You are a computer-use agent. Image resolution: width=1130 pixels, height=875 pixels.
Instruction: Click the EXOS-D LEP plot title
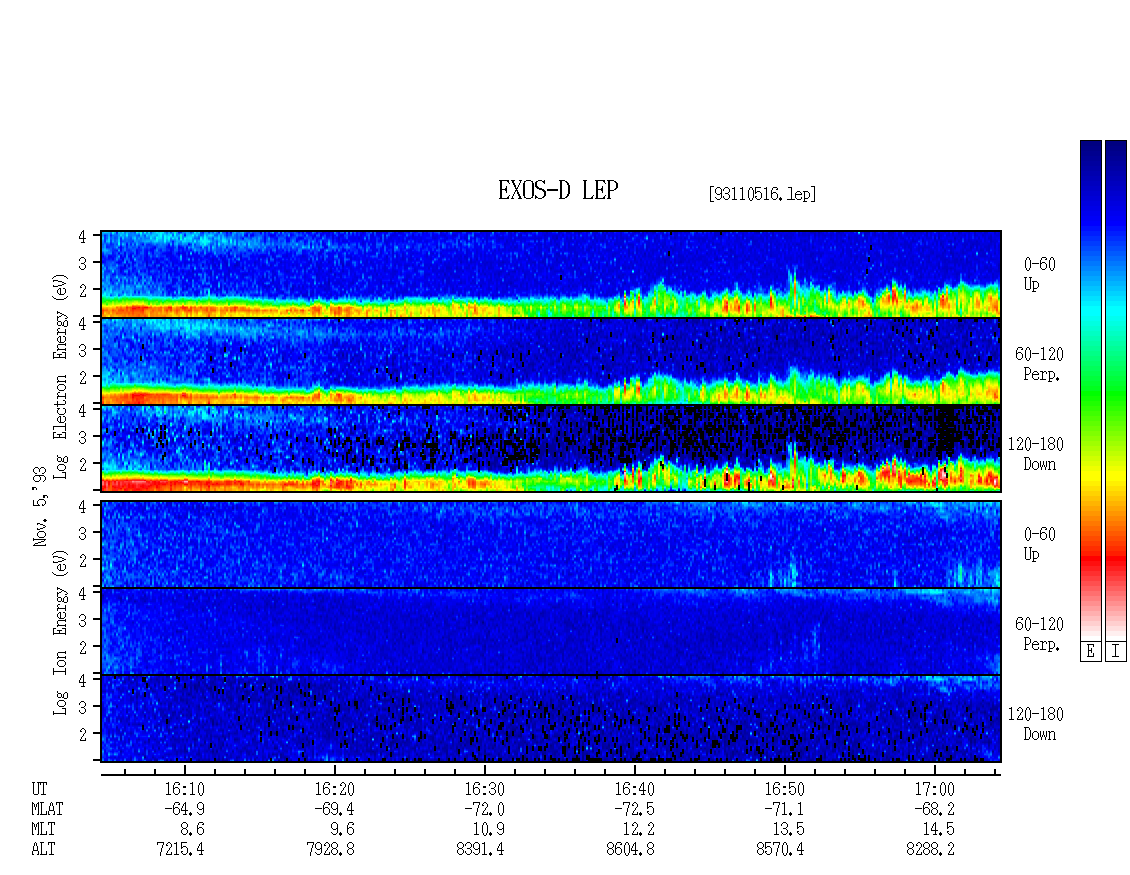558,190
